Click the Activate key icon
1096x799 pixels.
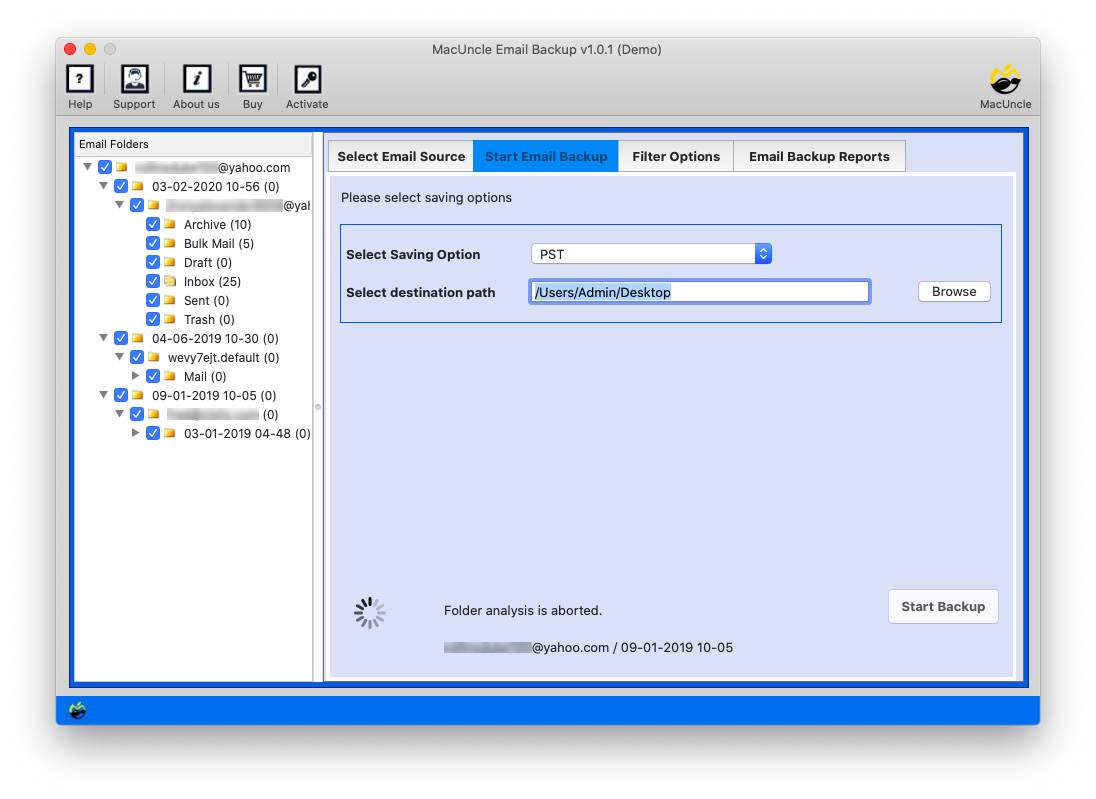click(307, 80)
